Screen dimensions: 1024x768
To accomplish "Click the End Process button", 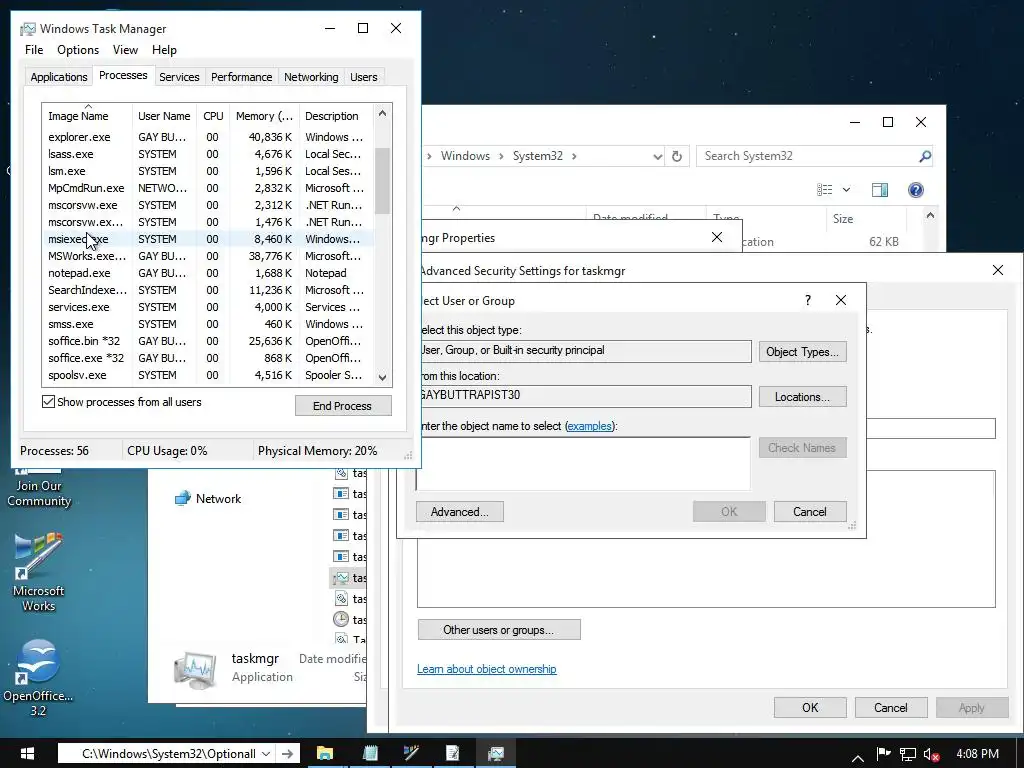I will point(343,406).
